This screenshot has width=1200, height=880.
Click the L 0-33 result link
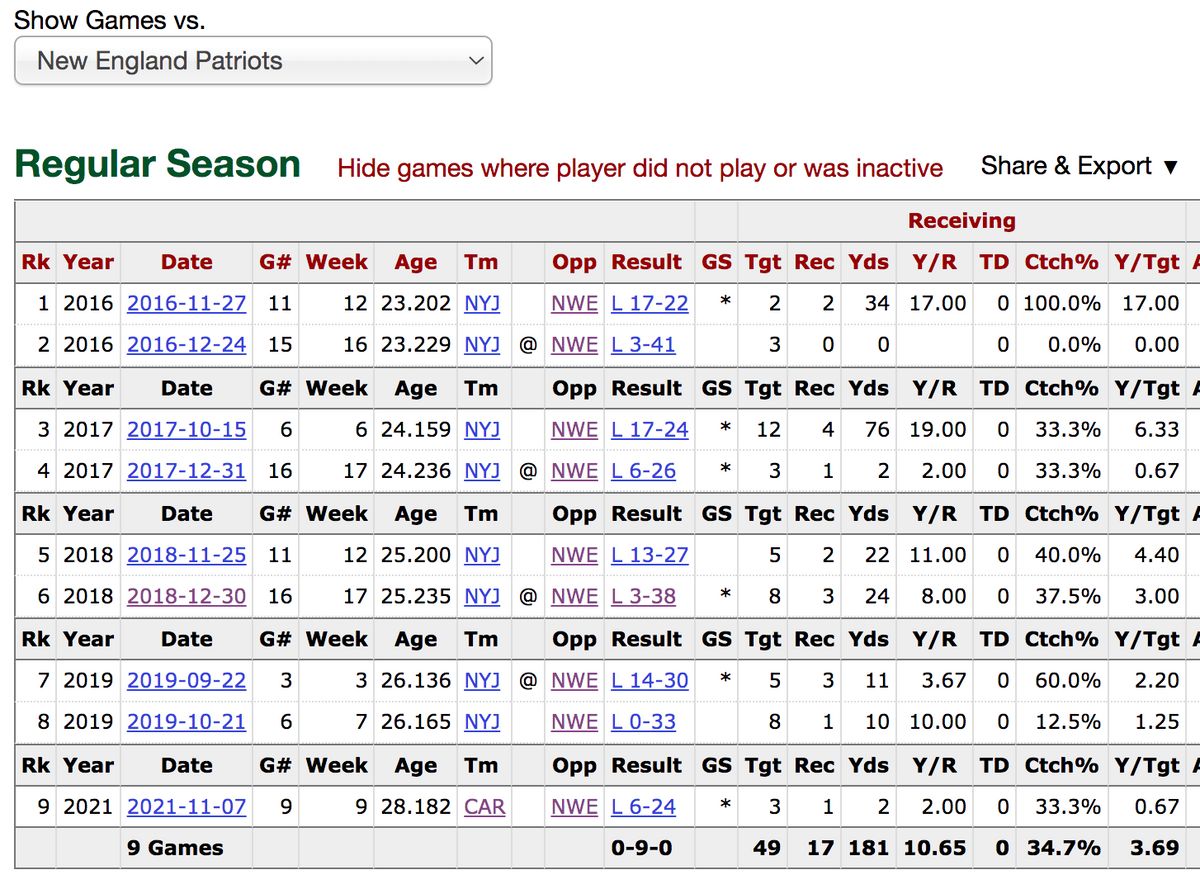(x=643, y=721)
